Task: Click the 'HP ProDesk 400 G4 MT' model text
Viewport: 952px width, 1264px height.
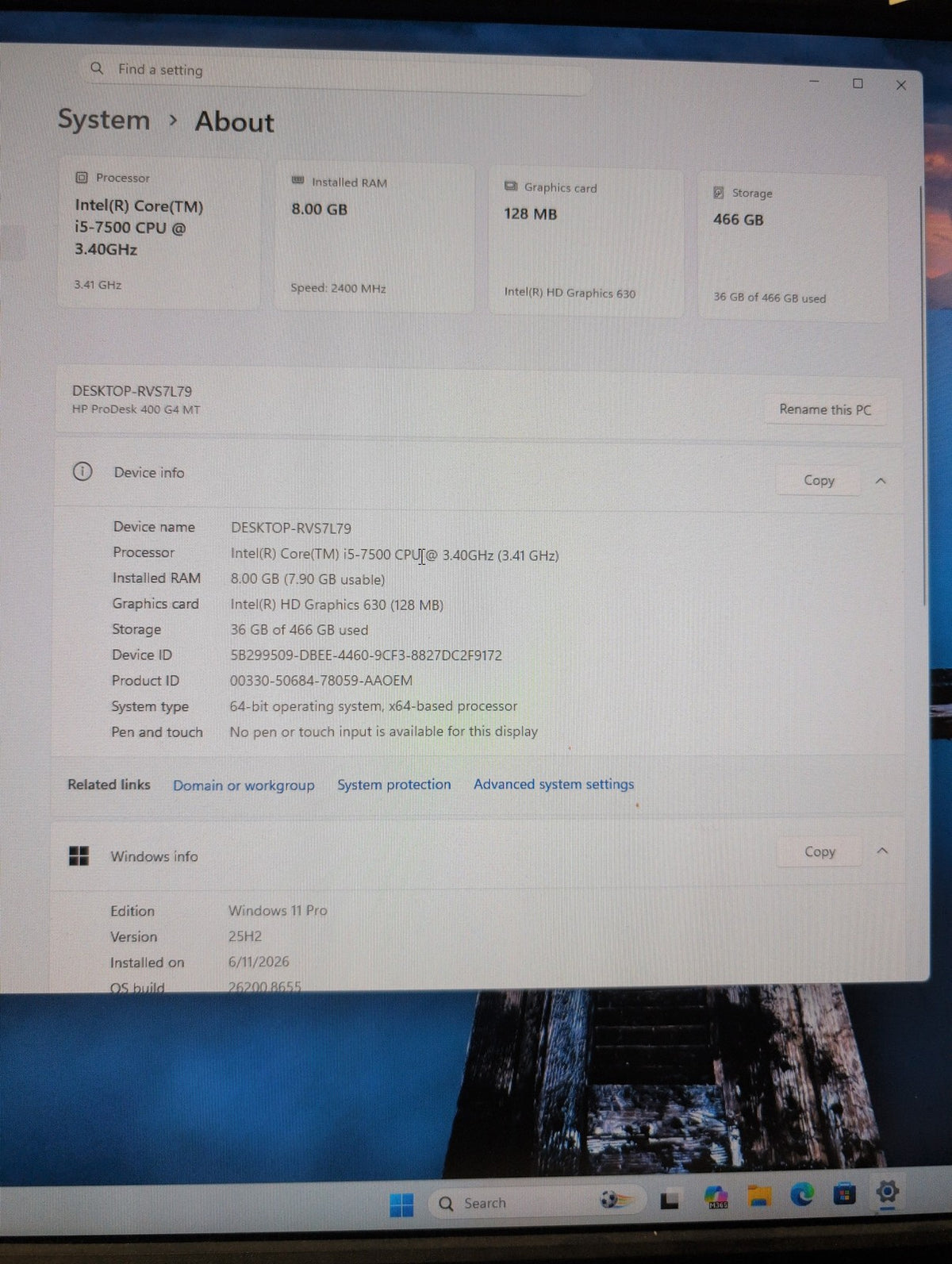Action: 136,409
